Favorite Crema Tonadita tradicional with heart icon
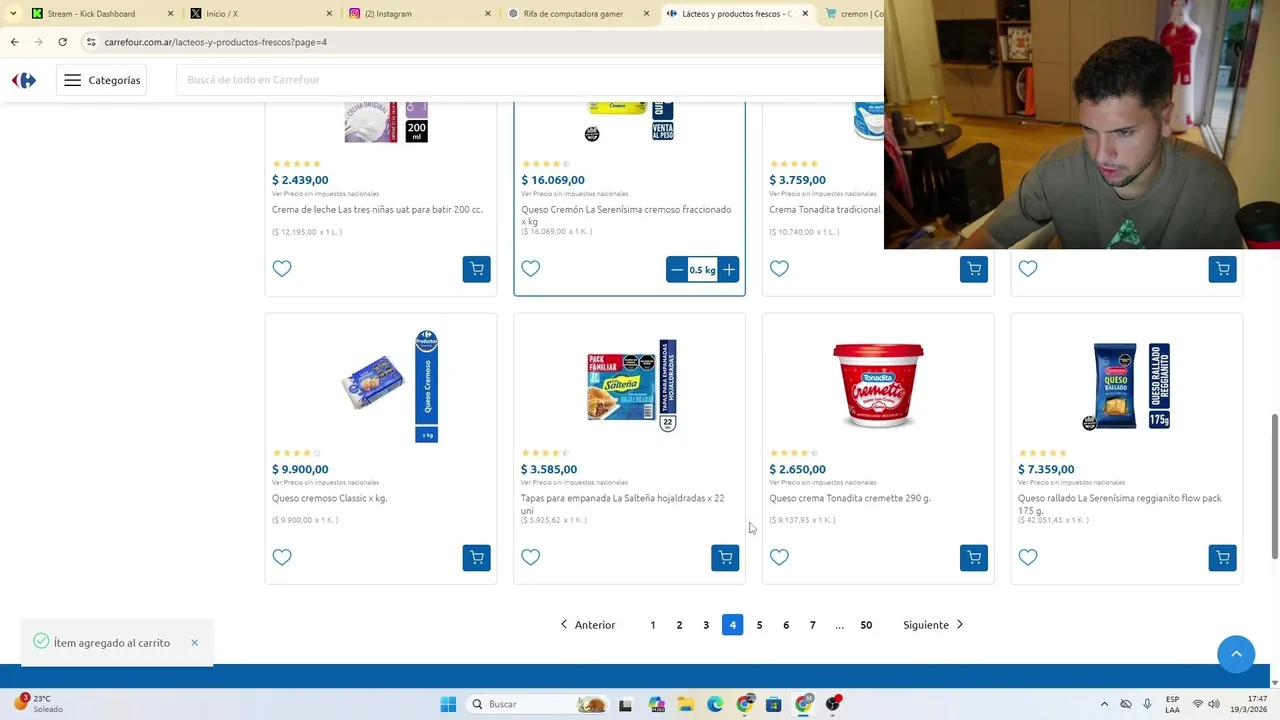Viewport: 1280px width, 720px height. (x=779, y=268)
